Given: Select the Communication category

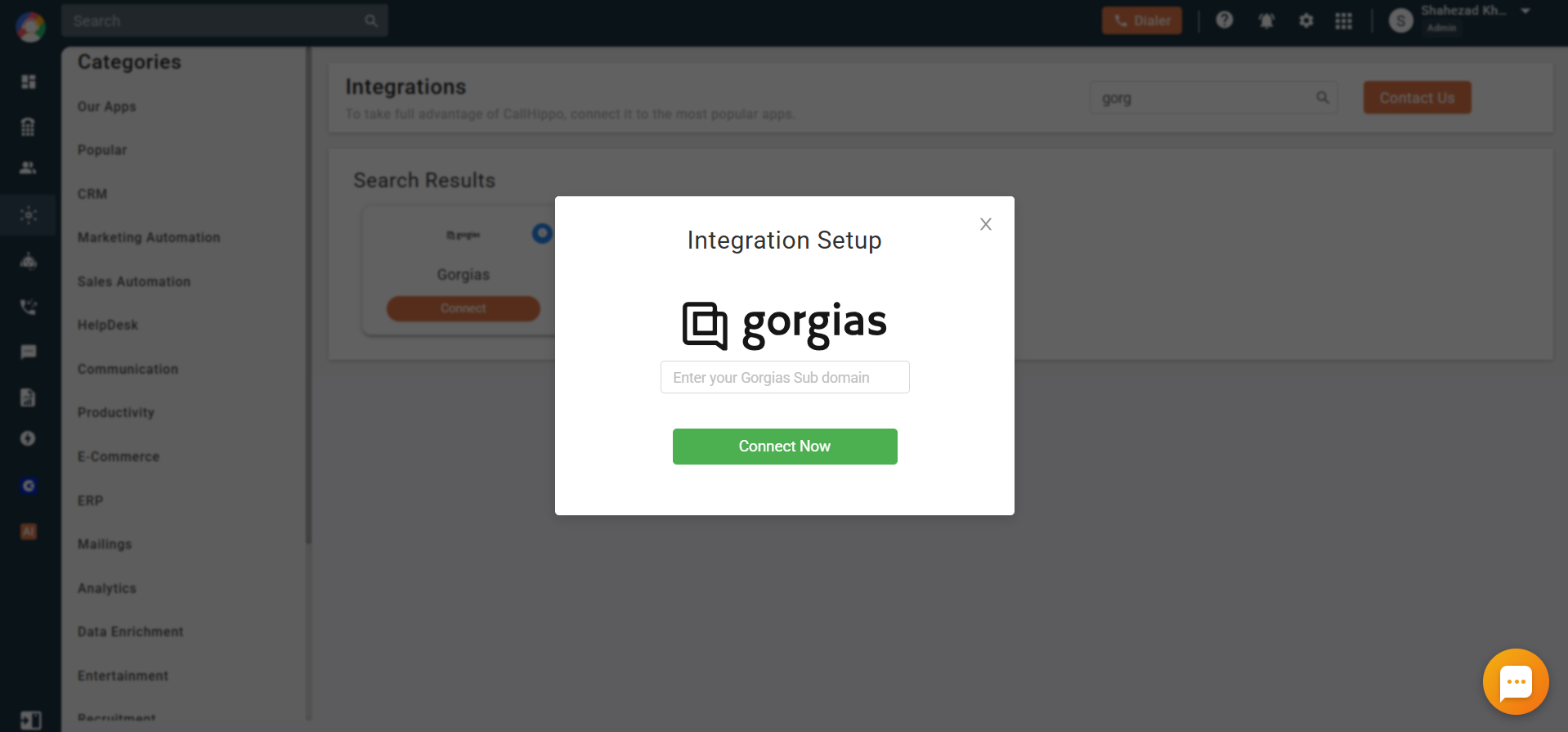Looking at the screenshot, I should point(128,369).
